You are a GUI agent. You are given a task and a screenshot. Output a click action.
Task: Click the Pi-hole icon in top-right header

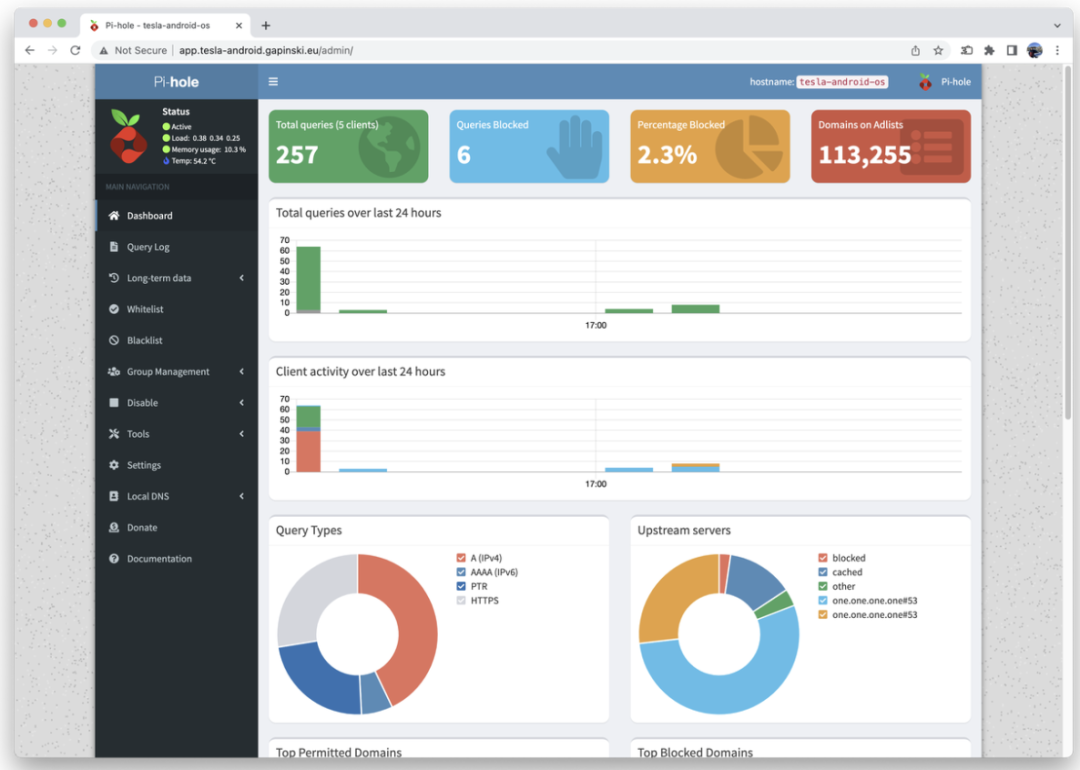click(x=925, y=82)
